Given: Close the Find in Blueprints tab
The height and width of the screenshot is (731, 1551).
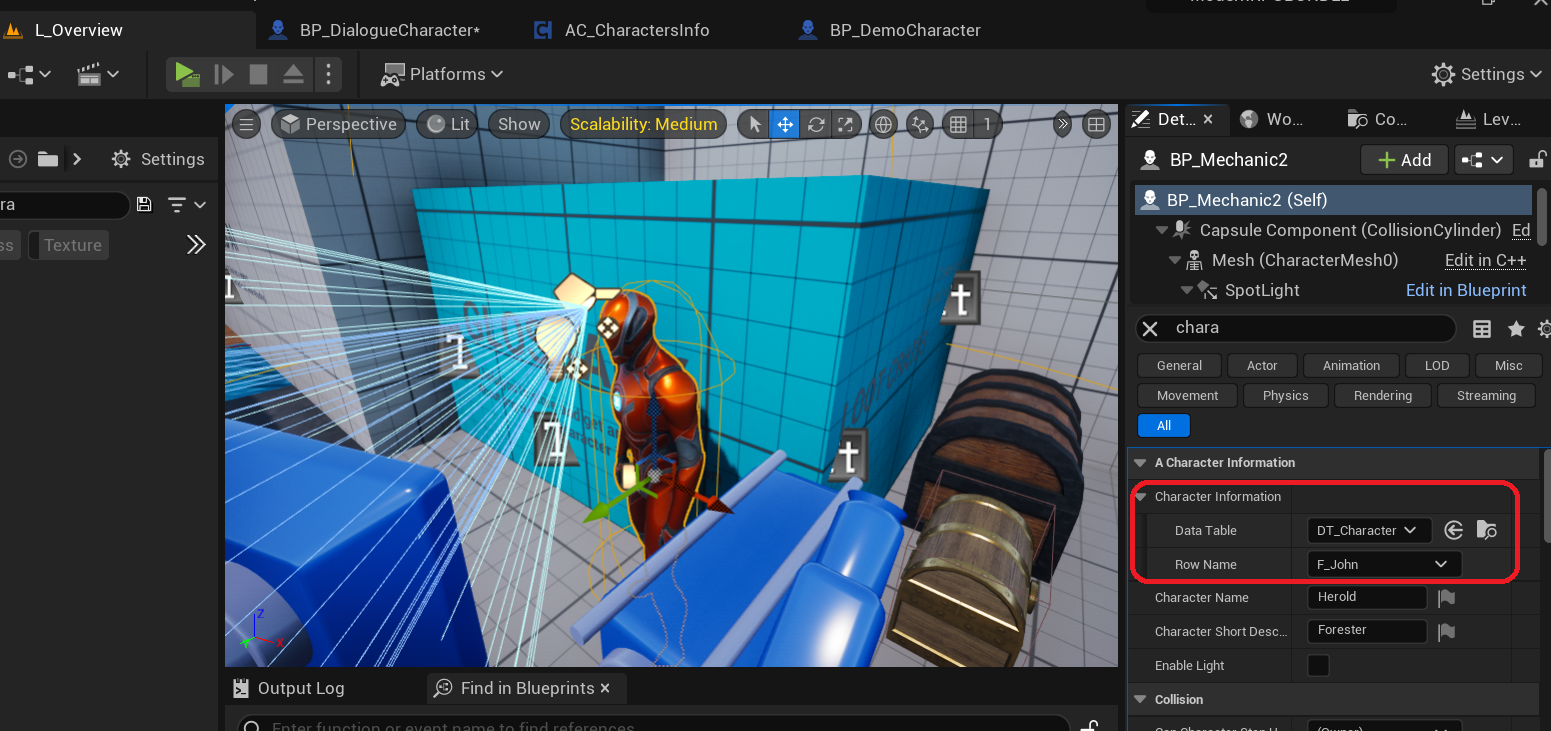Looking at the screenshot, I should pos(606,688).
